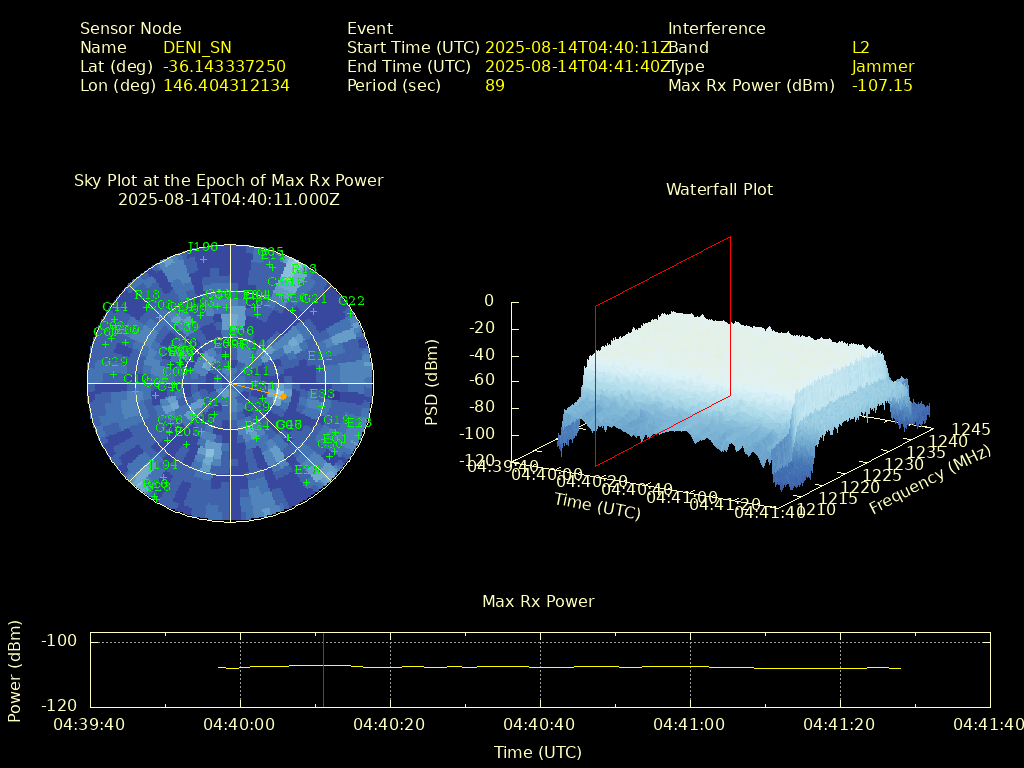The image size is (1024, 768).
Task: Click the sensor node name DENI_SN
Action: click(197, 47)
